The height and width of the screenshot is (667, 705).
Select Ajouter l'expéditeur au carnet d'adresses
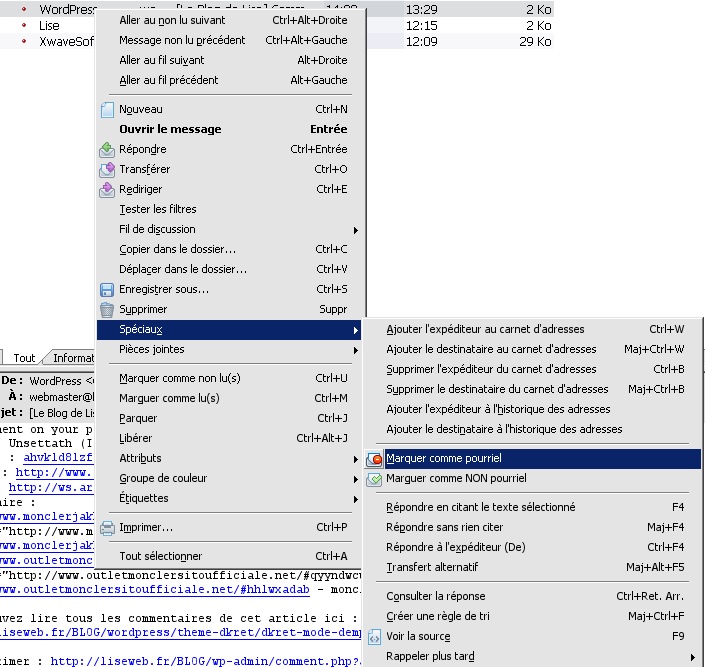485,329
